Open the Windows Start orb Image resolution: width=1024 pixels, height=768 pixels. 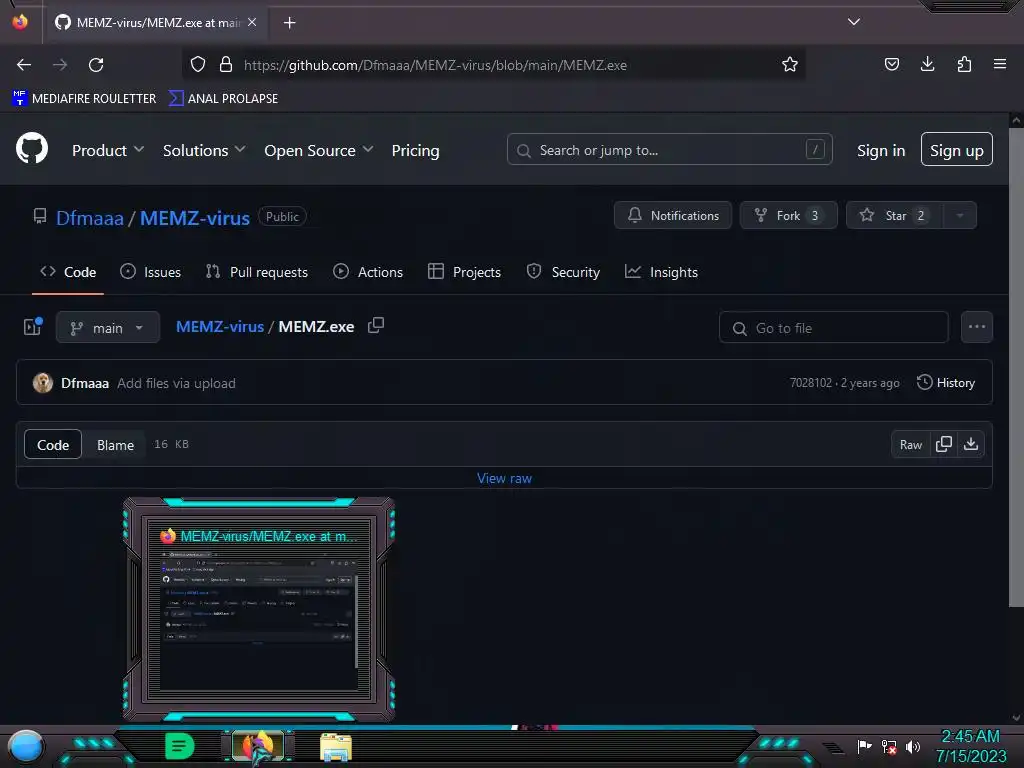click(x=26, y=747)
